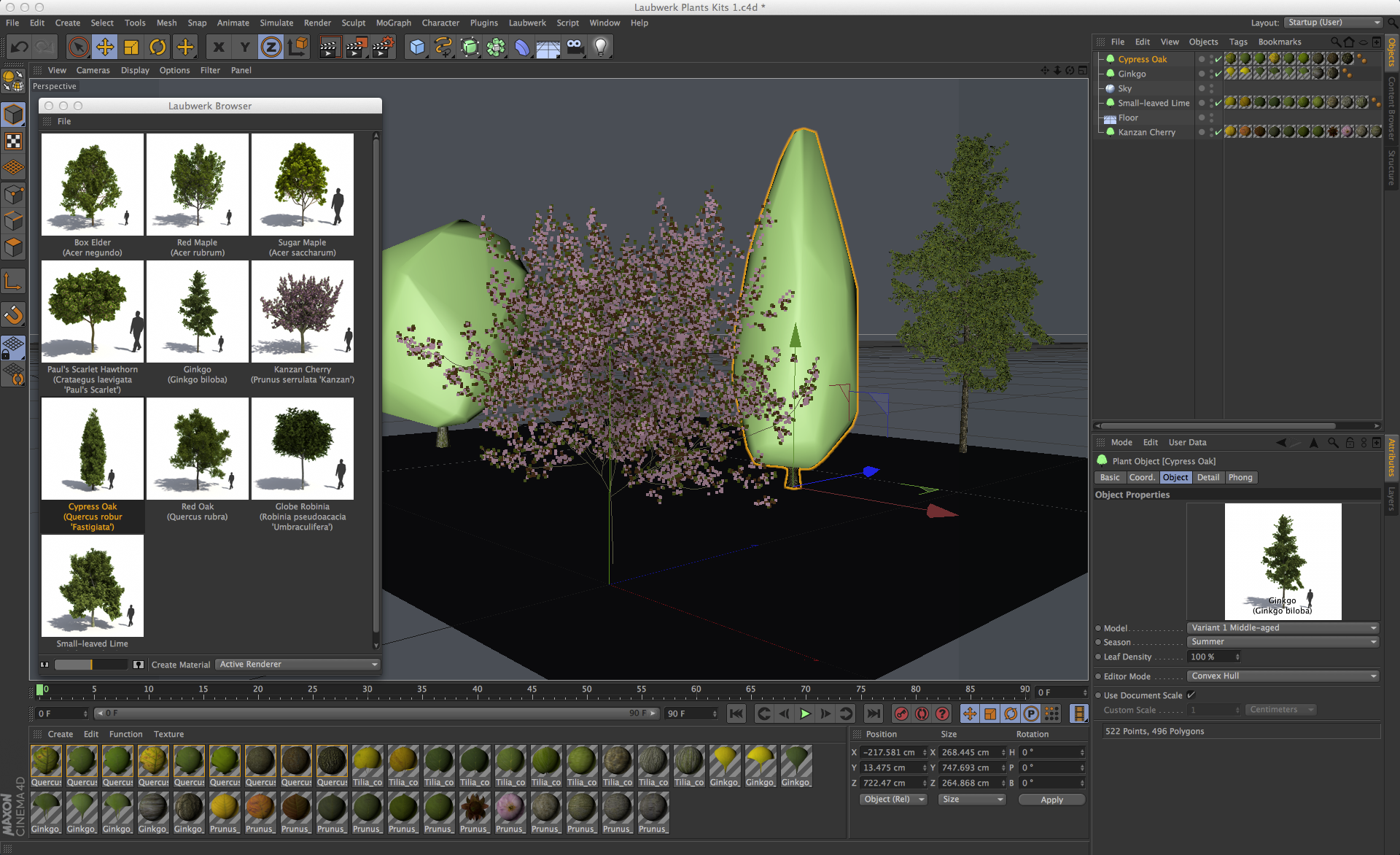Add a light object from toolbar
This screenshot has width=1400, height=855.
pos(600,47)
